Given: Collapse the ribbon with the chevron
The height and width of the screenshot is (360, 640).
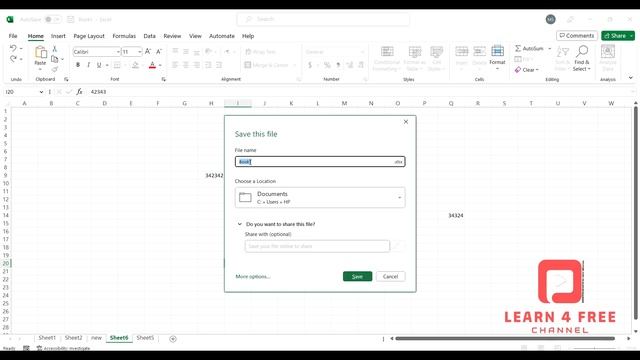Looking at the screenshot, I should [x=631, y=78].
